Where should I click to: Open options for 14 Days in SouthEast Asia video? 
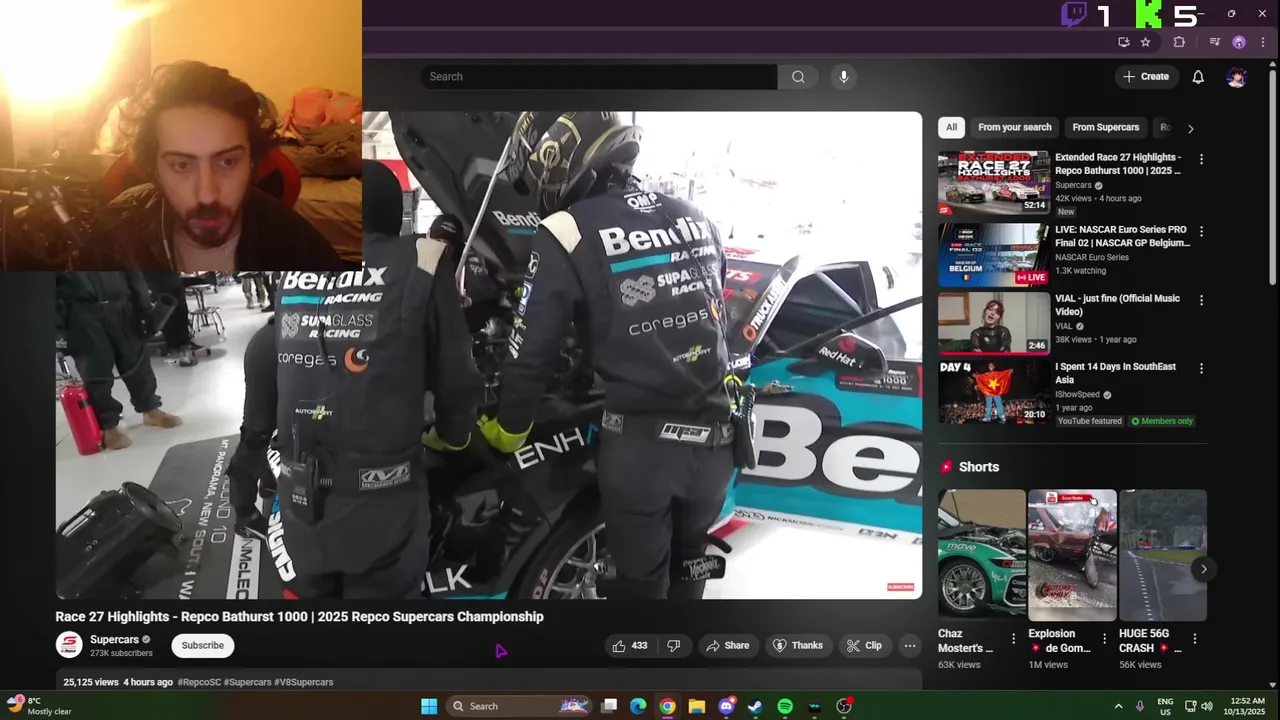click(1201, 368)
